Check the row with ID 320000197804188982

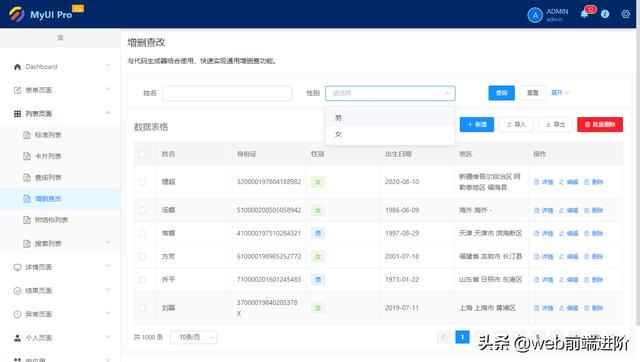coord(142,182)
